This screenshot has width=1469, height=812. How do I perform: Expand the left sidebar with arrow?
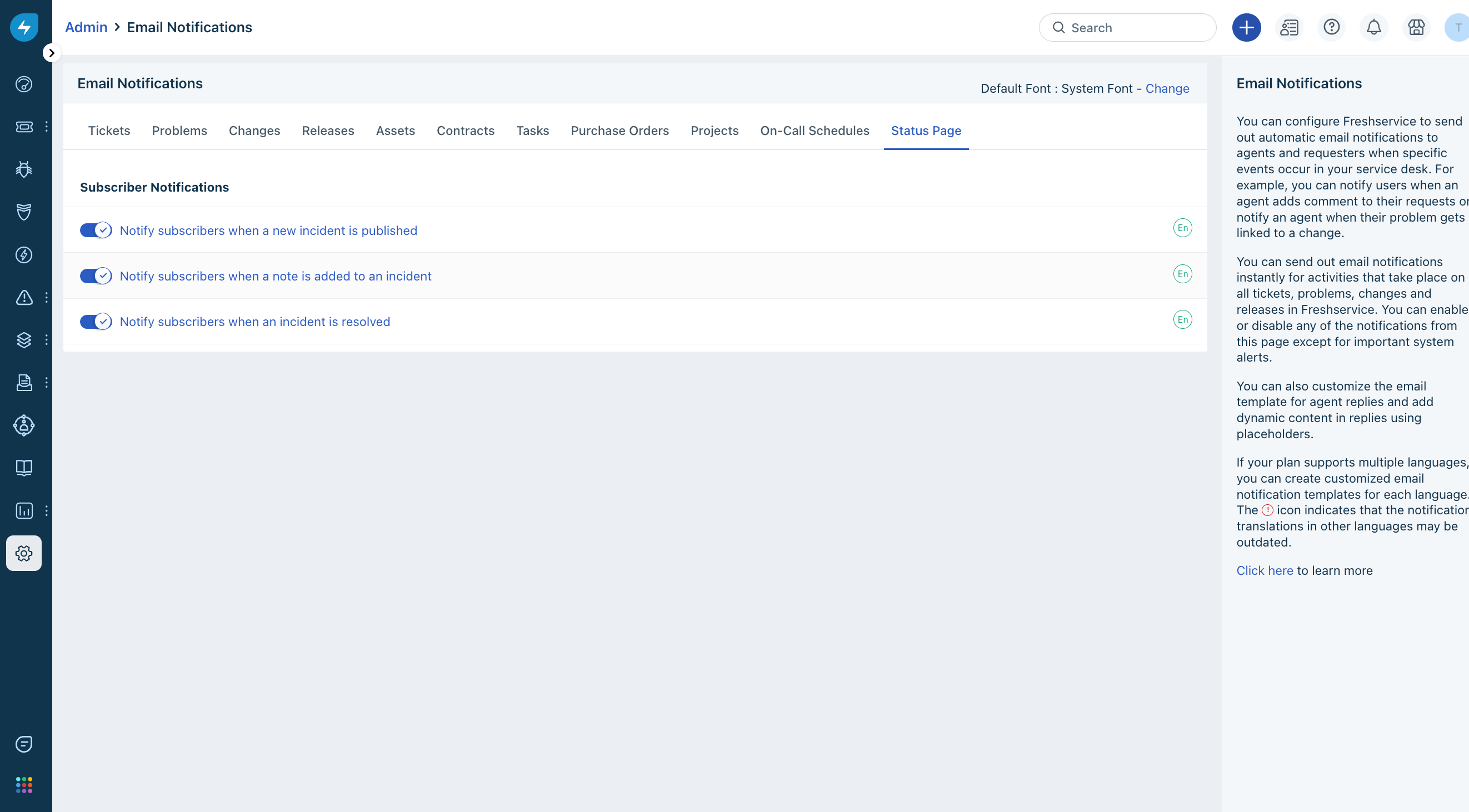pyautogui.click(x=51, y=53)
